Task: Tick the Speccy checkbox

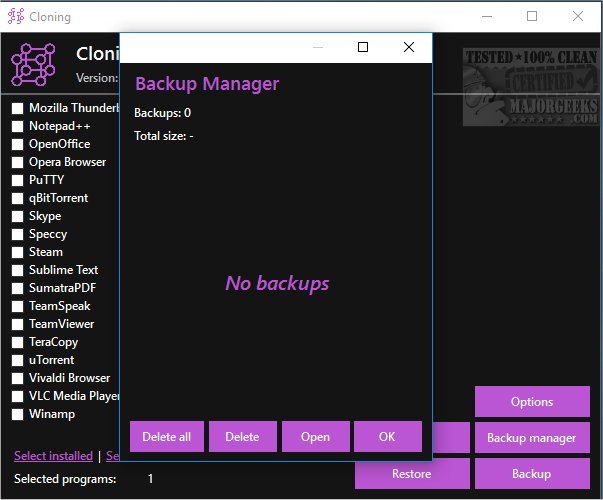Action: (17, 235)
